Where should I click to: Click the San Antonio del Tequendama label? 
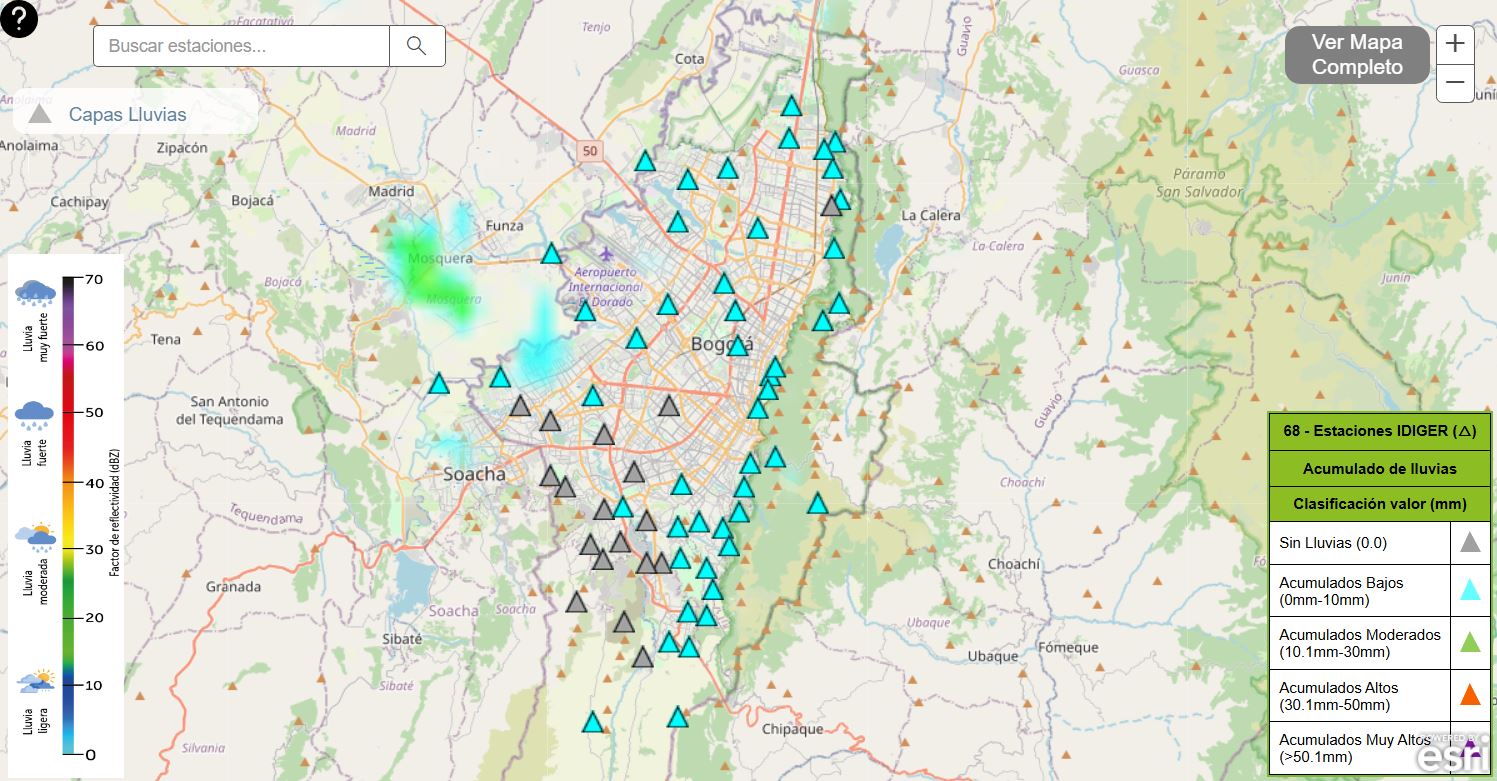click(230, 410)
